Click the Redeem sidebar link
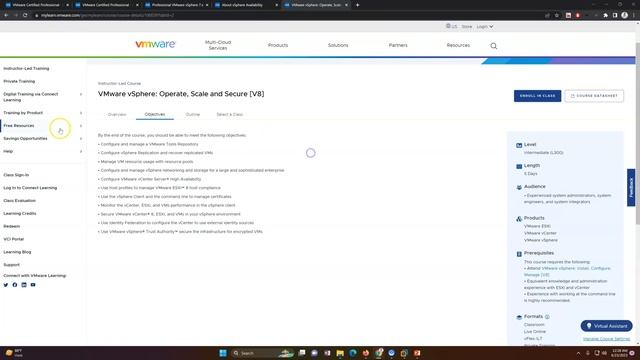640x360 pixels. [11, 226]
